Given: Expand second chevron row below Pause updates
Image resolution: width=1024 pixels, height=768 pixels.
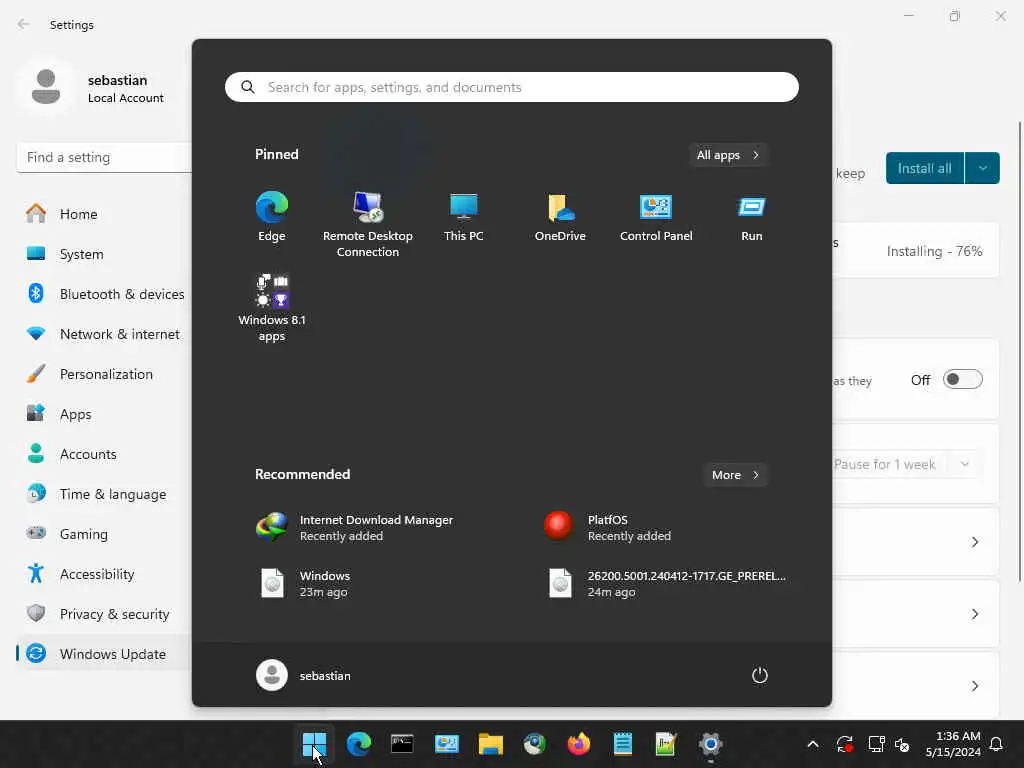Looking at the screenshot, I should tap(974, 614).
